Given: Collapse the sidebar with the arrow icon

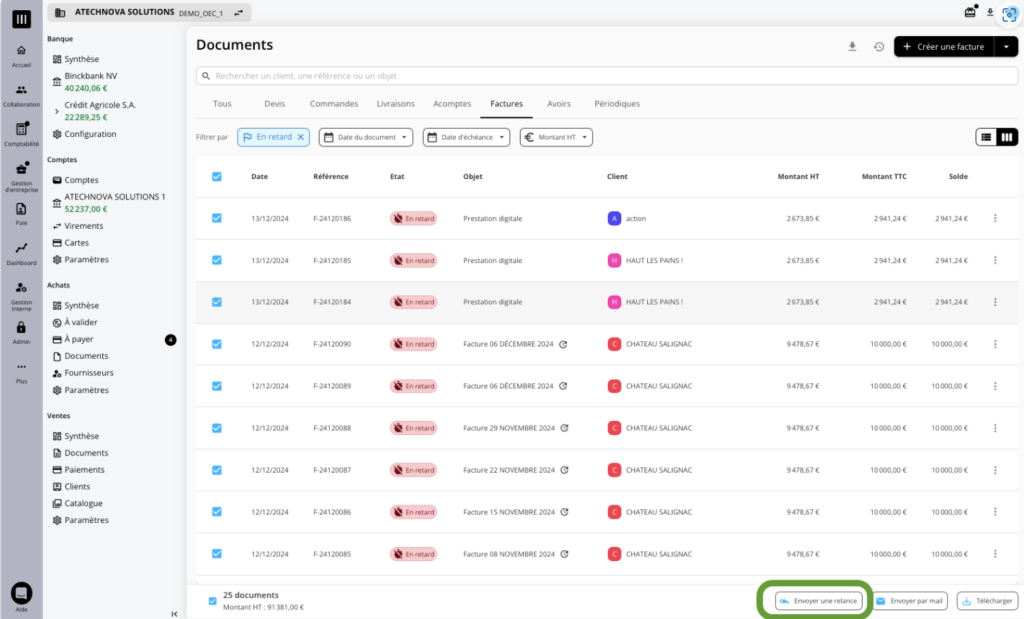Looking at the screenshot, I should [174, 614].
